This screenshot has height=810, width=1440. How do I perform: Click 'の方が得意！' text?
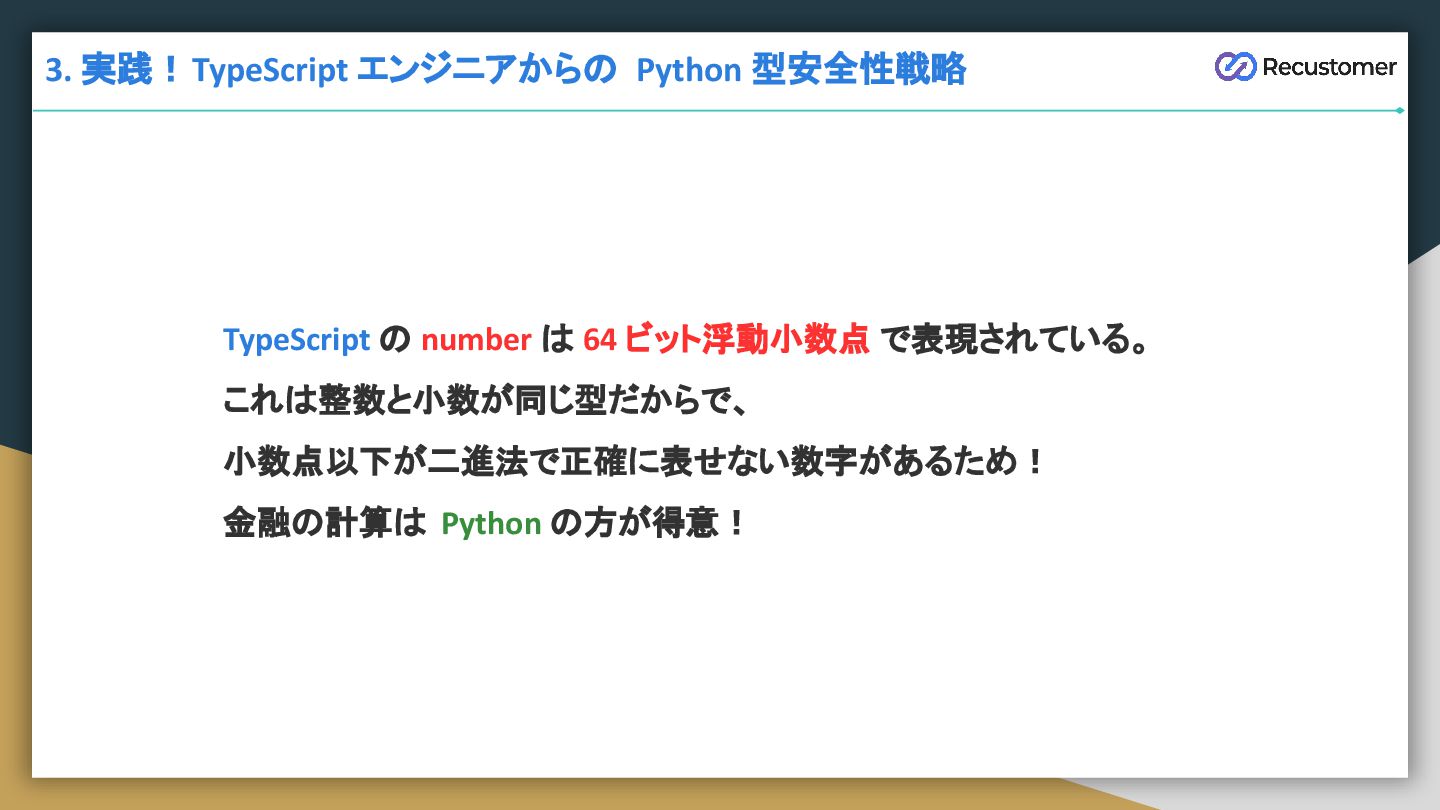pyautogui.click(x=649, y=523)
